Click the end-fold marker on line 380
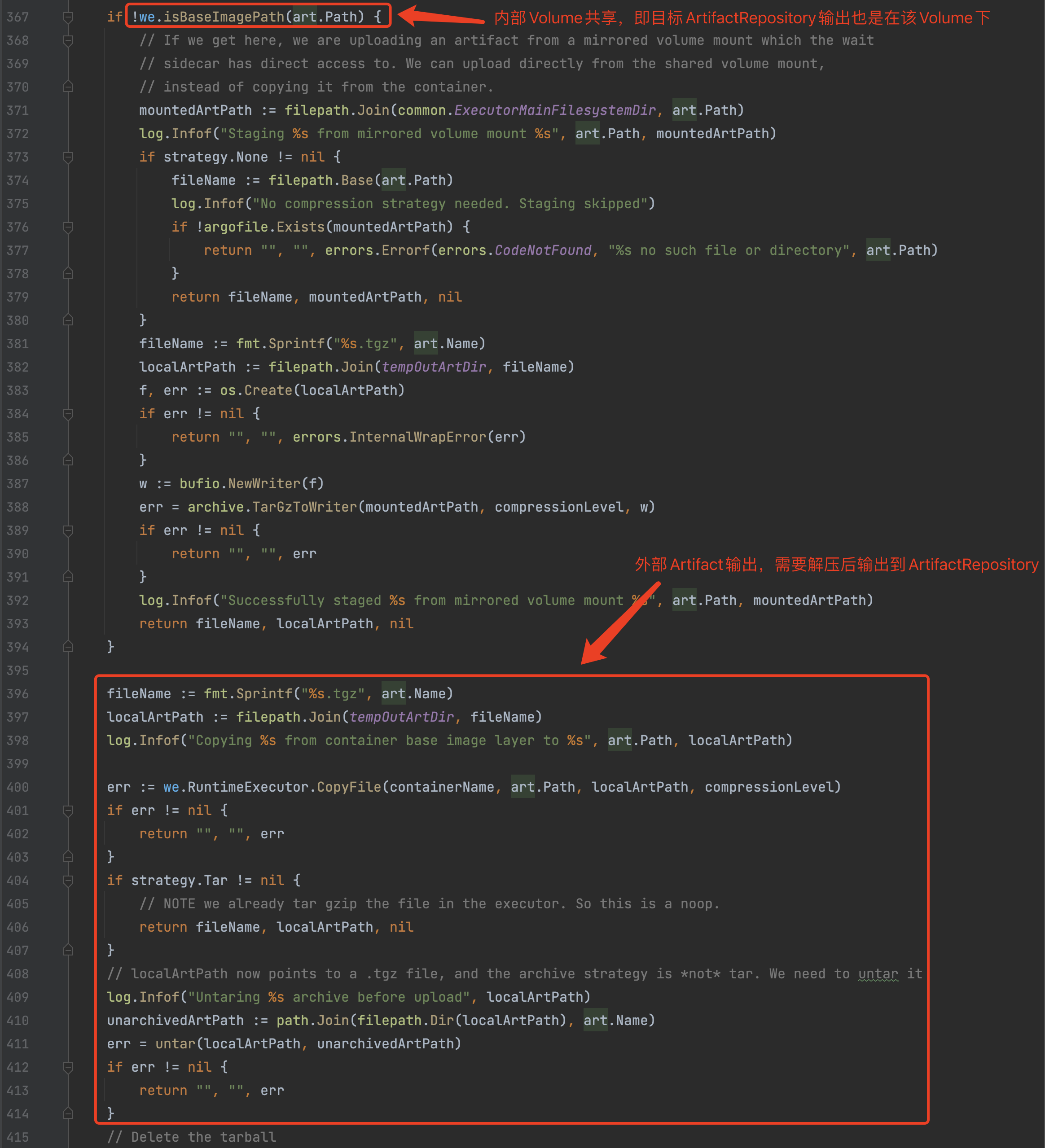Screen dimensions: 1045x1148 click(x=68, y=320)
